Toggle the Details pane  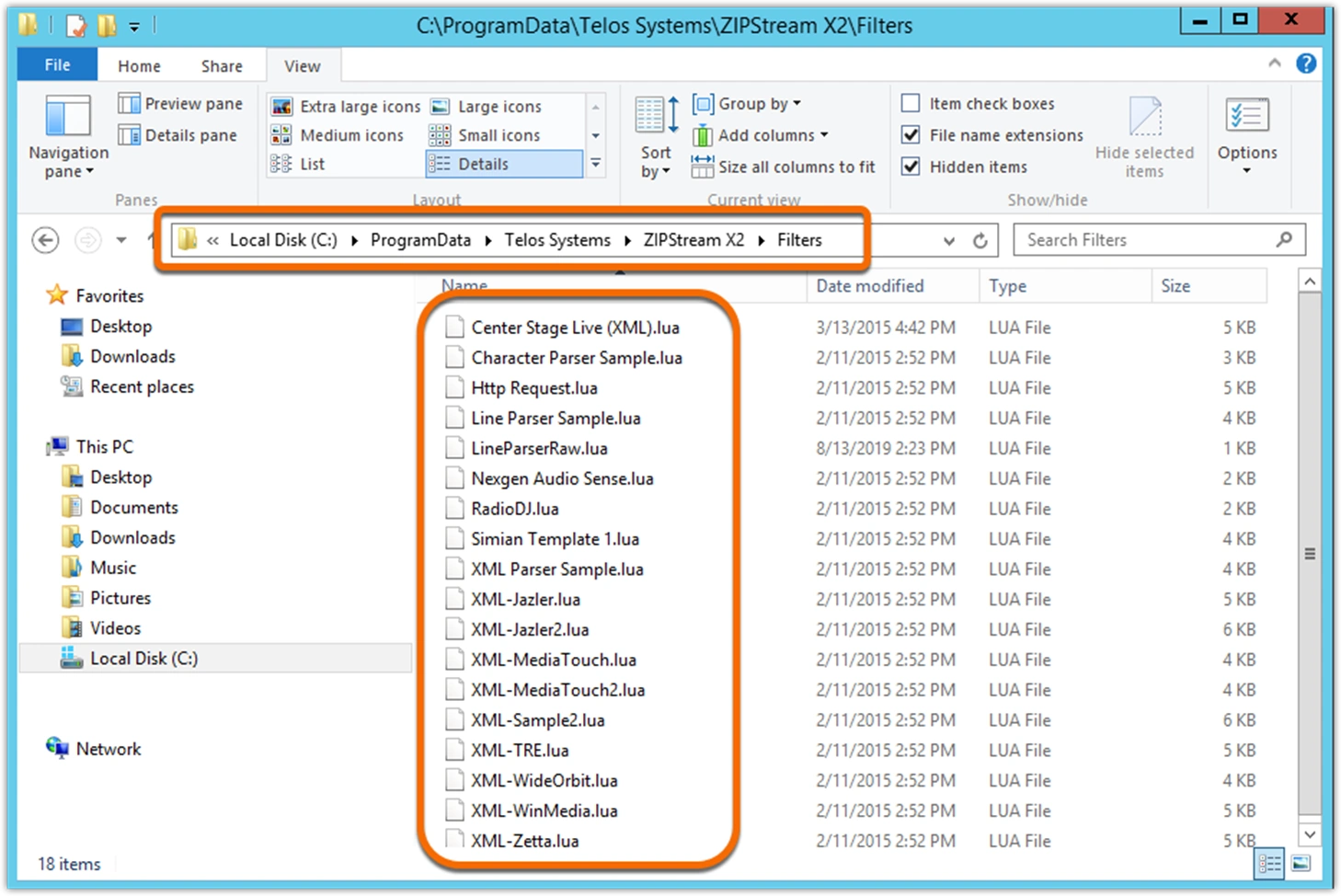[x=178, y=135]
